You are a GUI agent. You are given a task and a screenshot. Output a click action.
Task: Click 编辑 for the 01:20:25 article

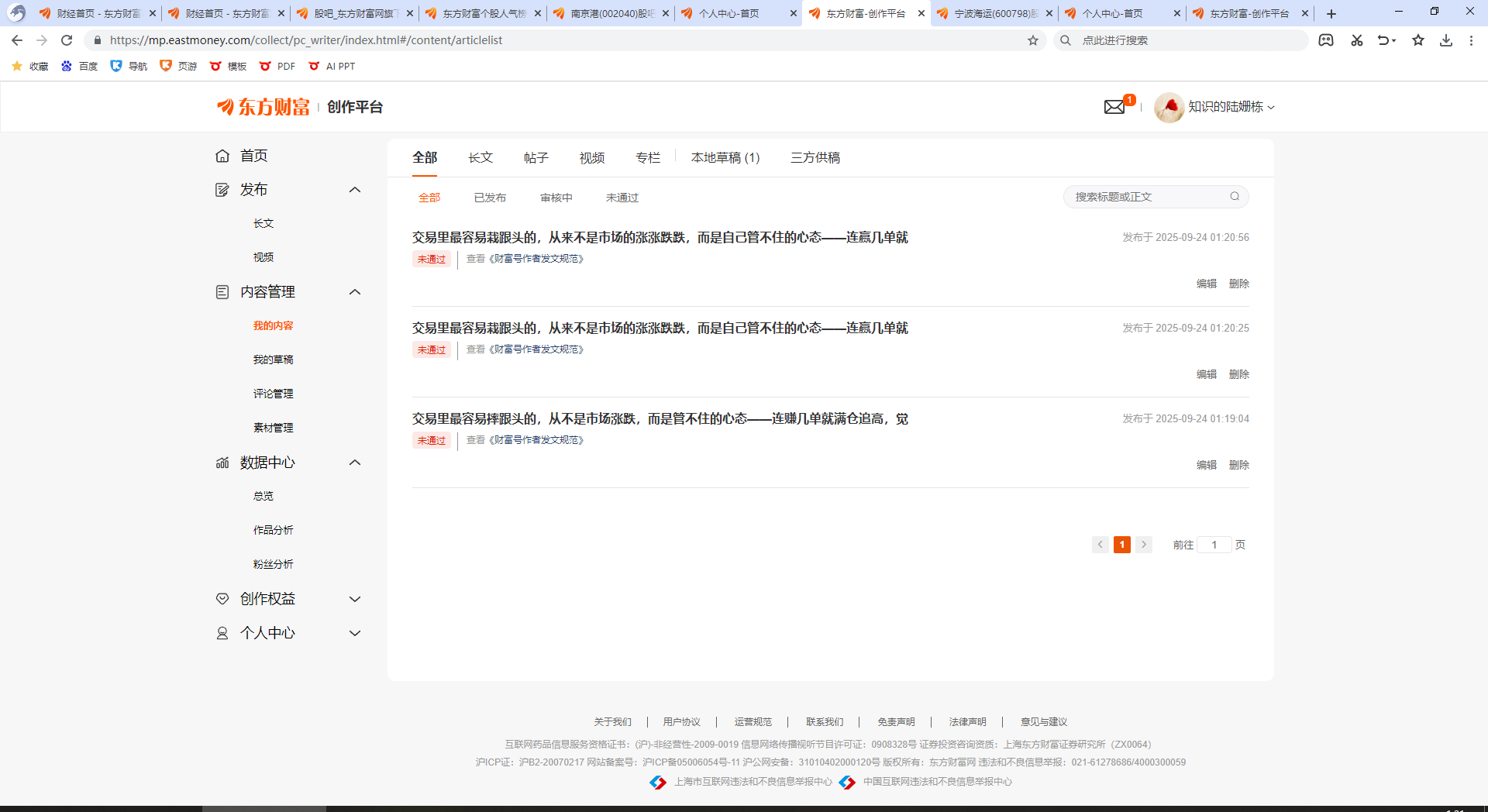pyautogui.click(x=1207, y=374)
